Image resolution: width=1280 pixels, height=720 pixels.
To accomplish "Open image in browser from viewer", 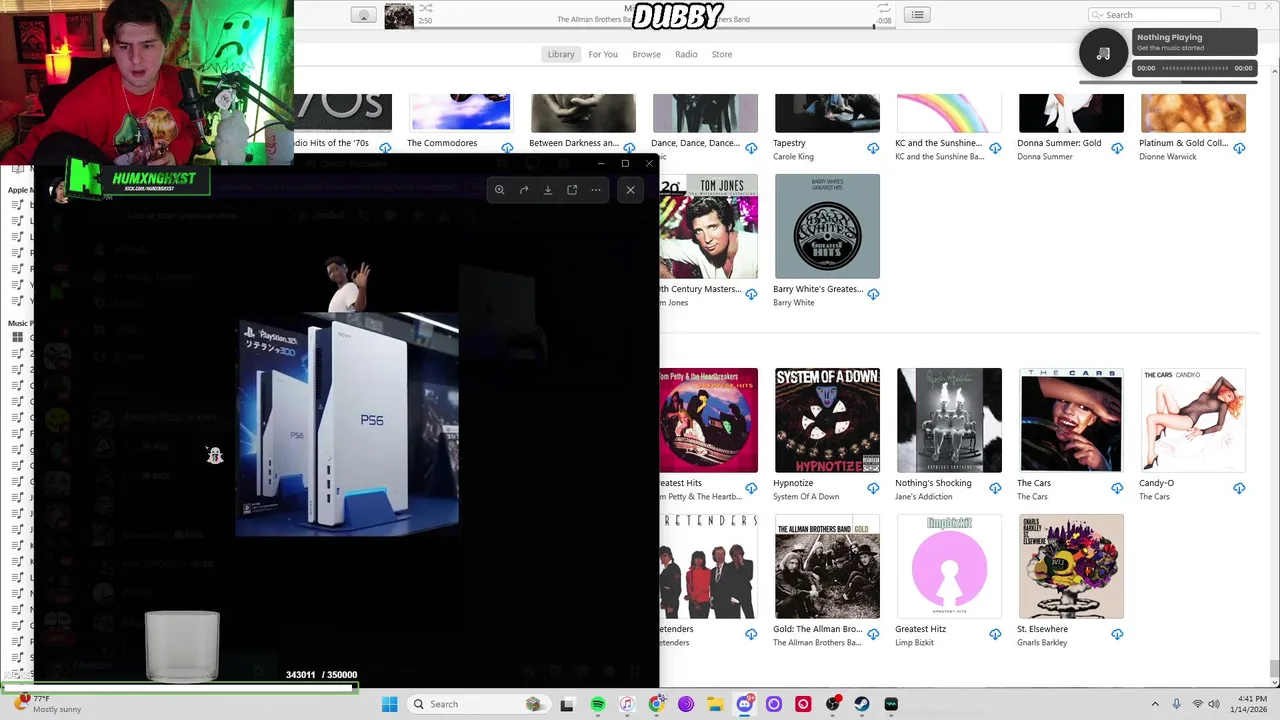I will pos(572,190).
